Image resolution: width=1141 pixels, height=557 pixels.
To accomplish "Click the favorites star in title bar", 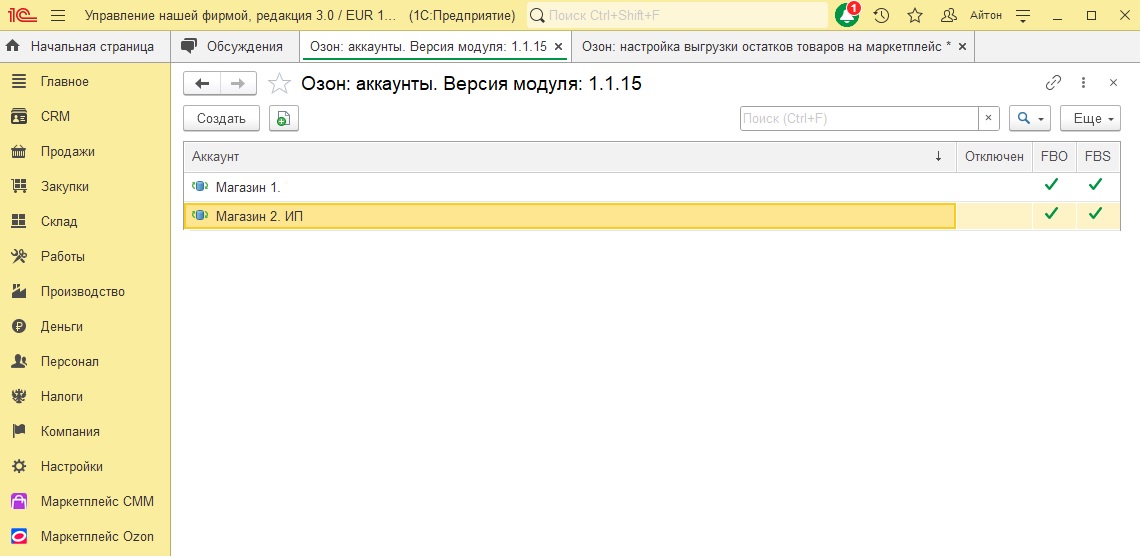I will [914, 16].
